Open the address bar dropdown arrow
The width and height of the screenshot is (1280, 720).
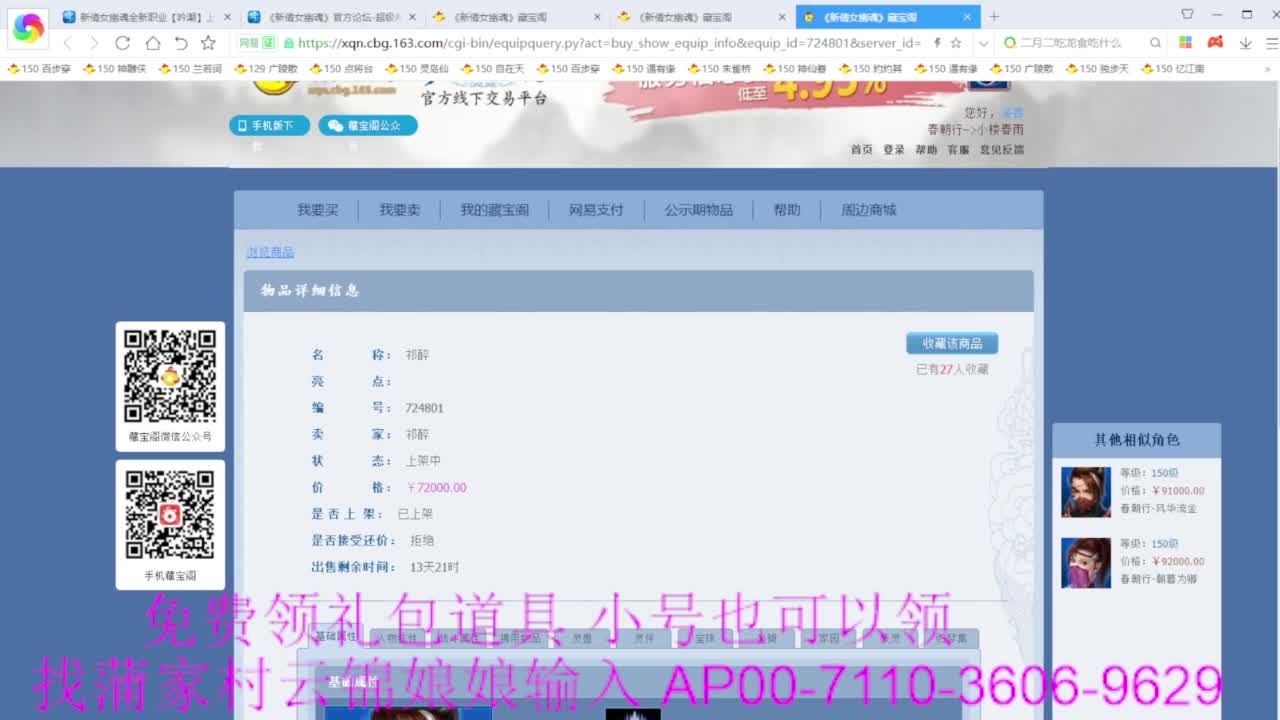(x=983, y=43)
